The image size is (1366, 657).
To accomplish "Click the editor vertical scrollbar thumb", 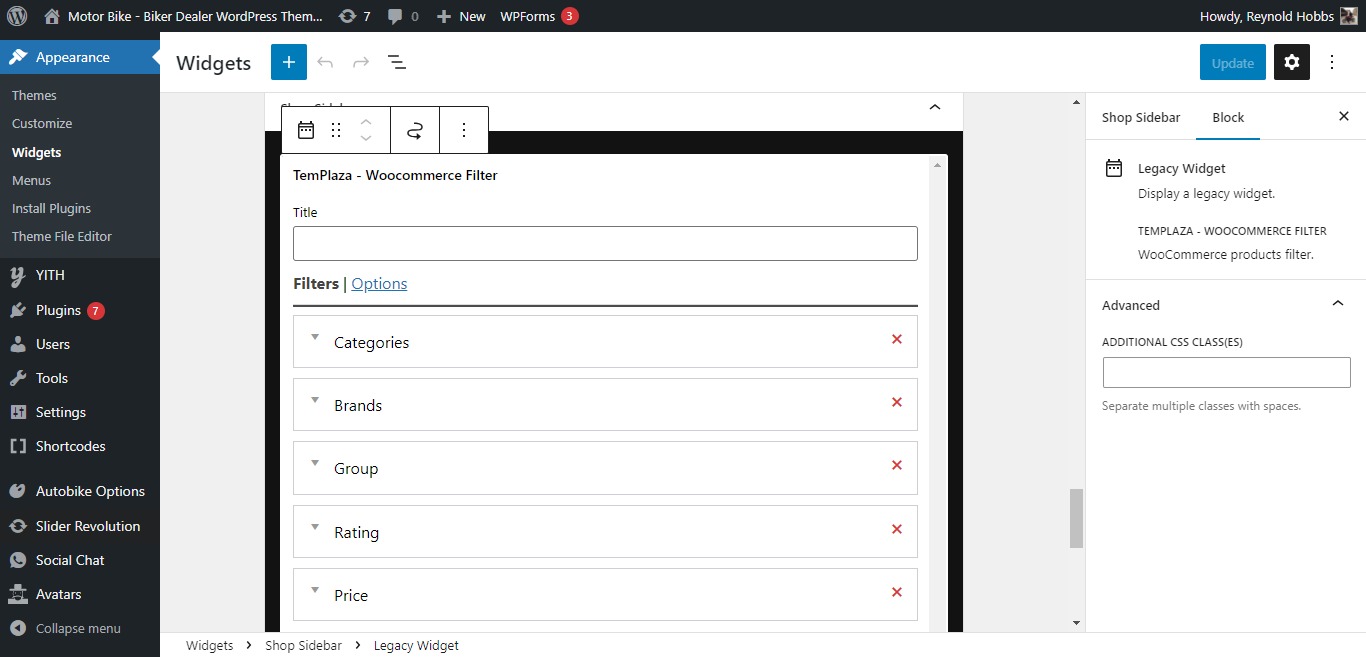I will point(1076,518).
